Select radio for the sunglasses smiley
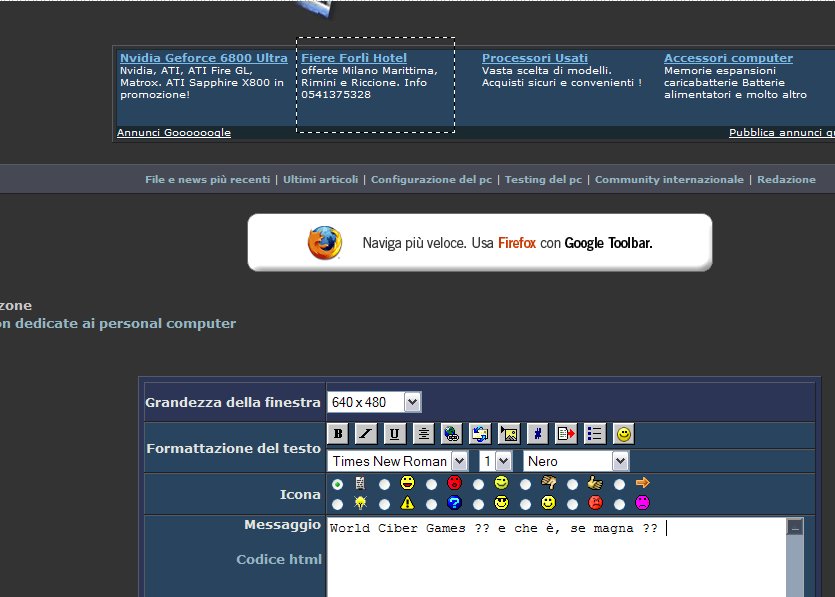Image resolution: width=835 pixels, height=597 pixels. [x=478, y=504]
